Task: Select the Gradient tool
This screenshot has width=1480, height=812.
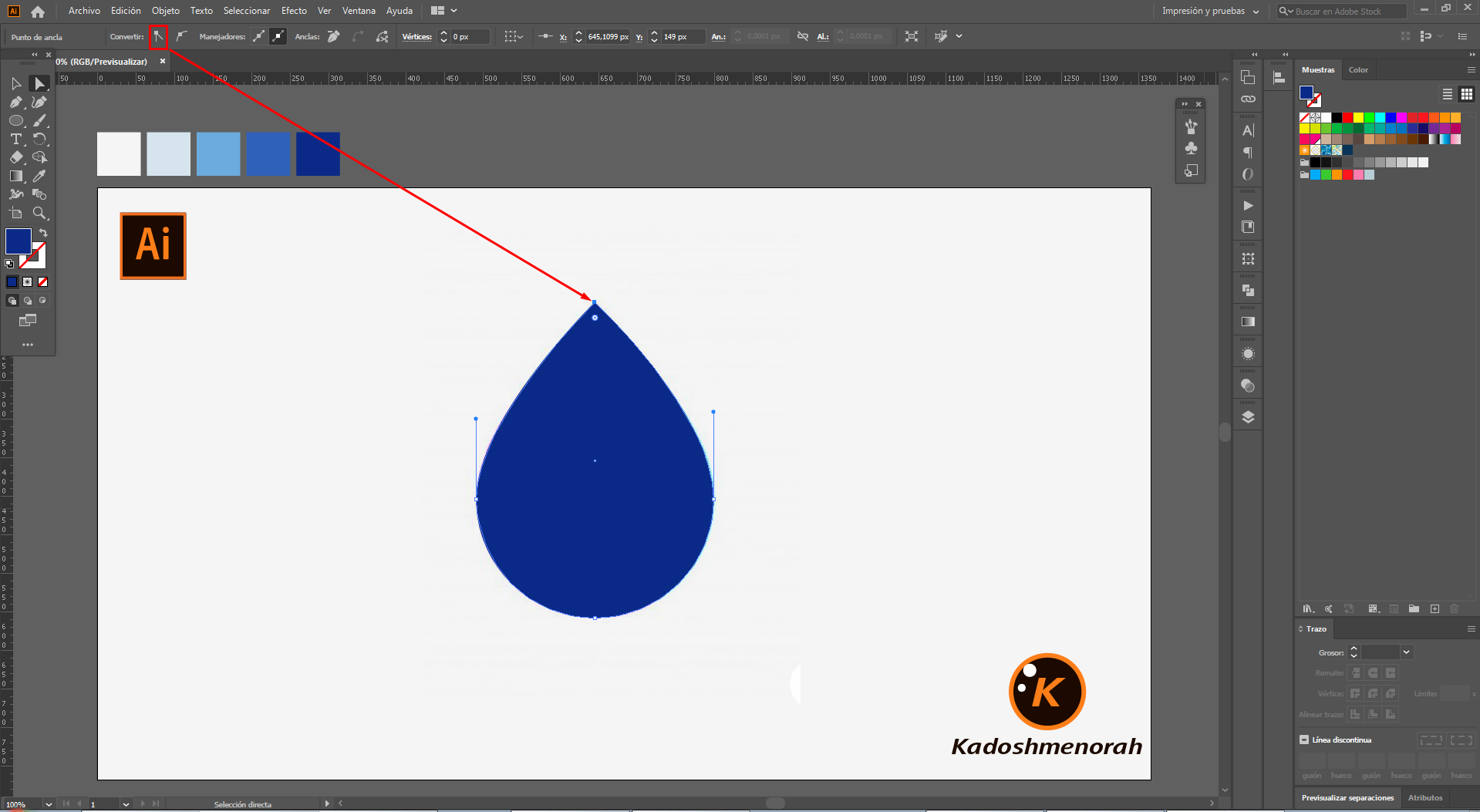Action: coord(16,176)
